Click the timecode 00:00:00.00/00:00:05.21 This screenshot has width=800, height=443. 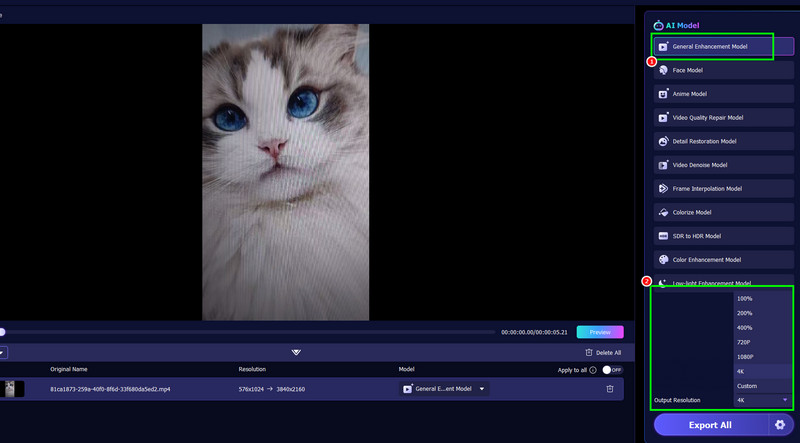click(534, 332)
